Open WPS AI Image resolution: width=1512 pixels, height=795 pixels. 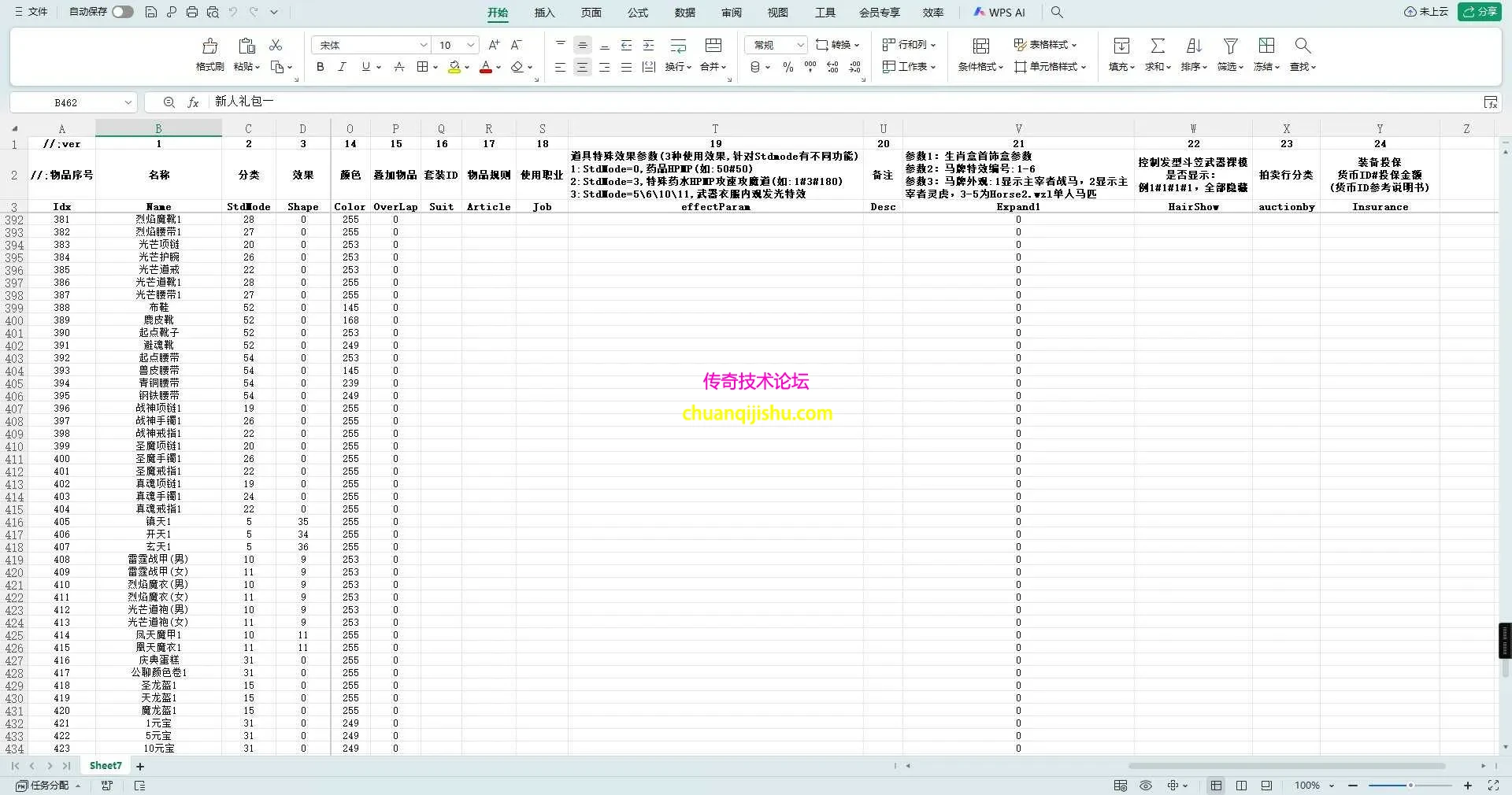[999, 13]
